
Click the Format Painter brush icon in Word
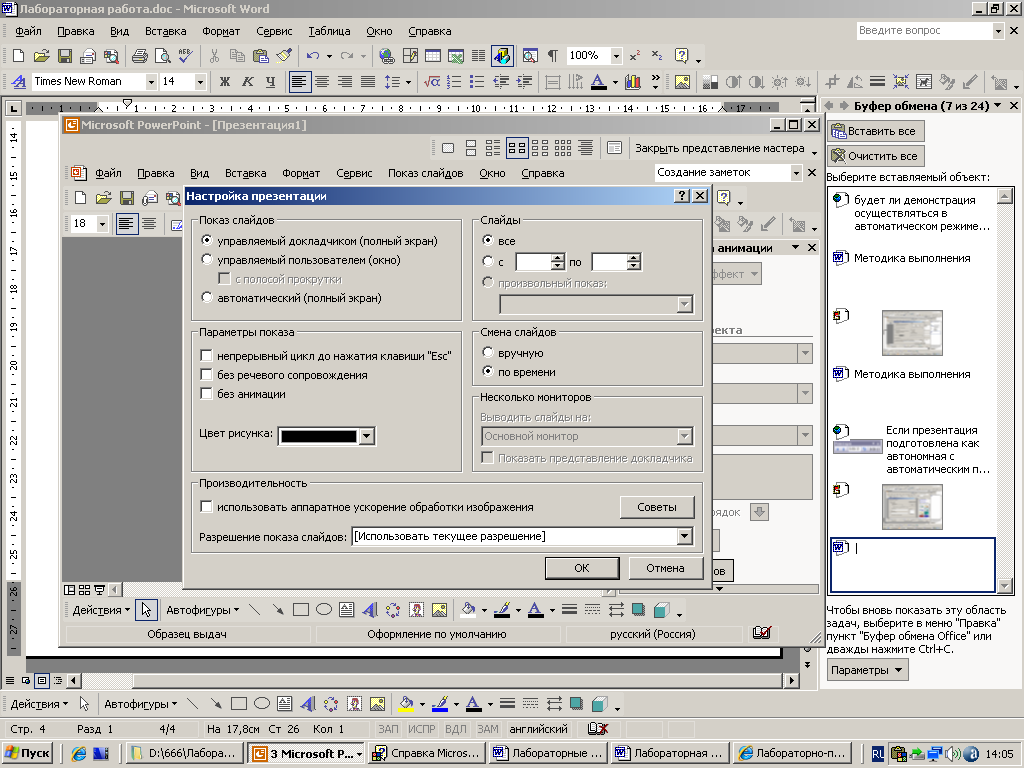pyautogui.click(x=283, y=56)
